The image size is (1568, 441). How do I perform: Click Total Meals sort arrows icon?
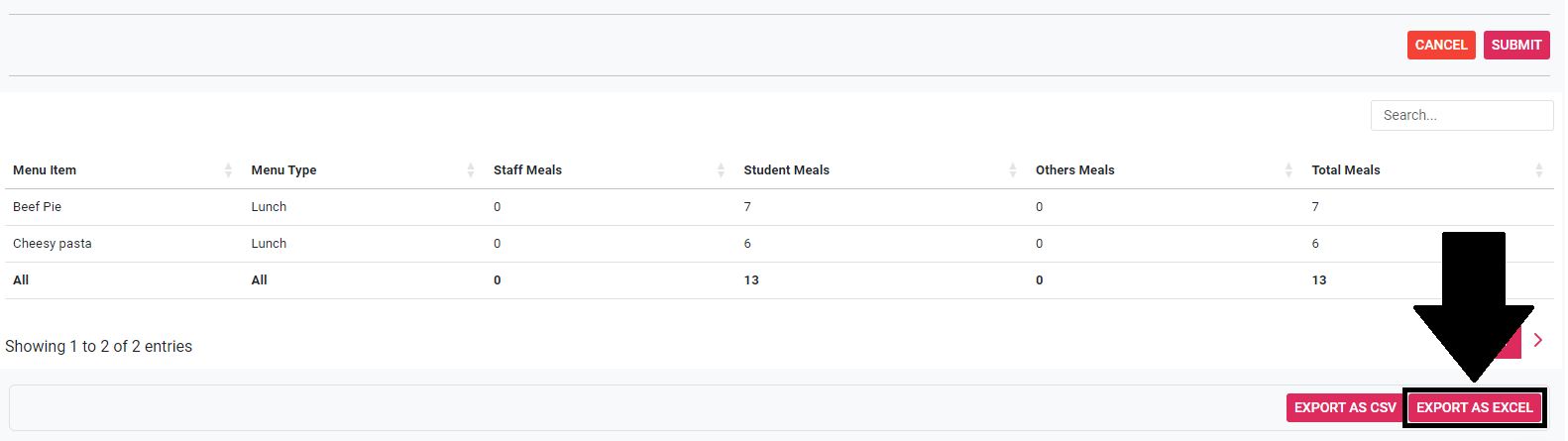tap(1538, 170)
